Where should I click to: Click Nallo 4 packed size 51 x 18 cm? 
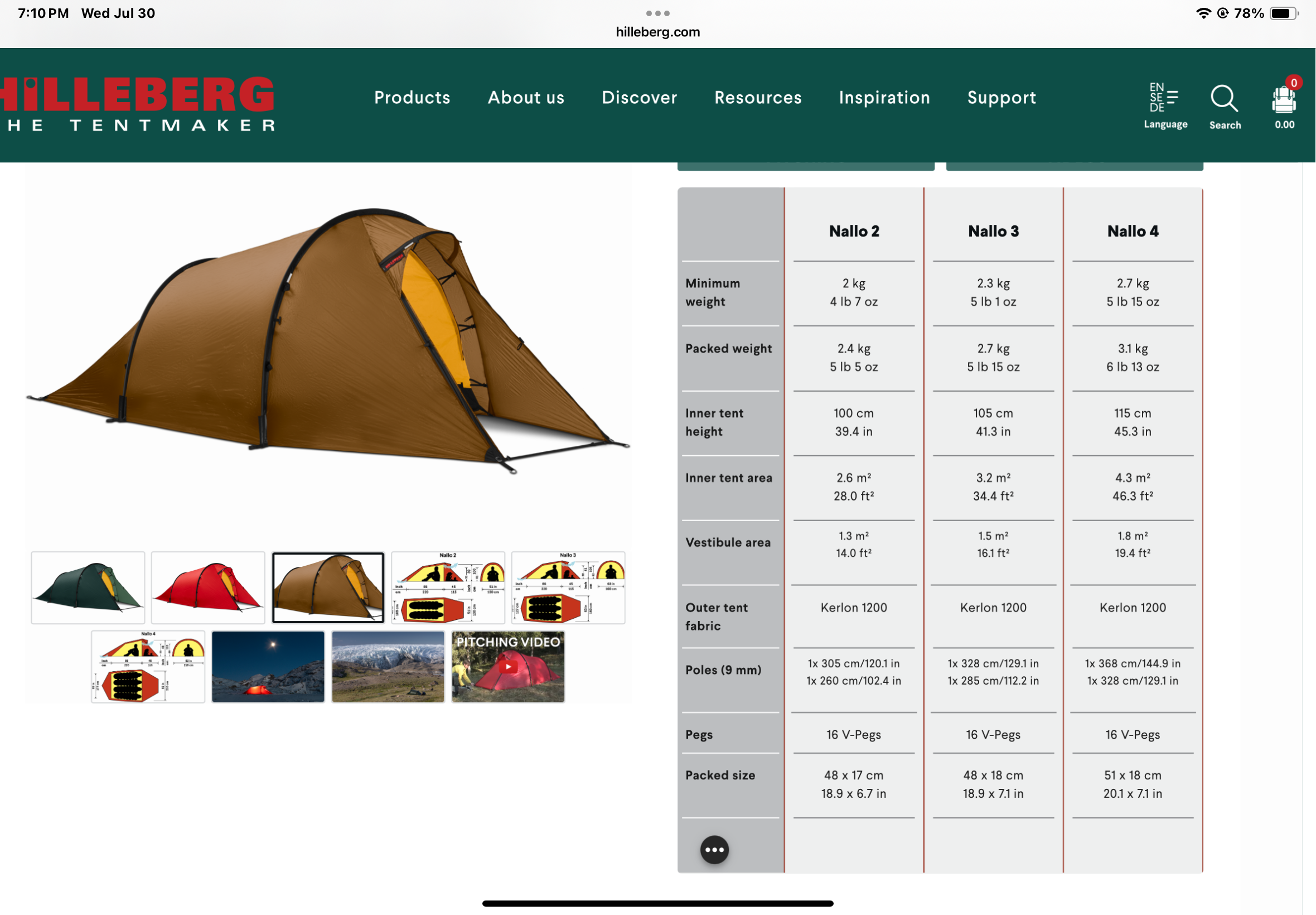(1132, 775)
